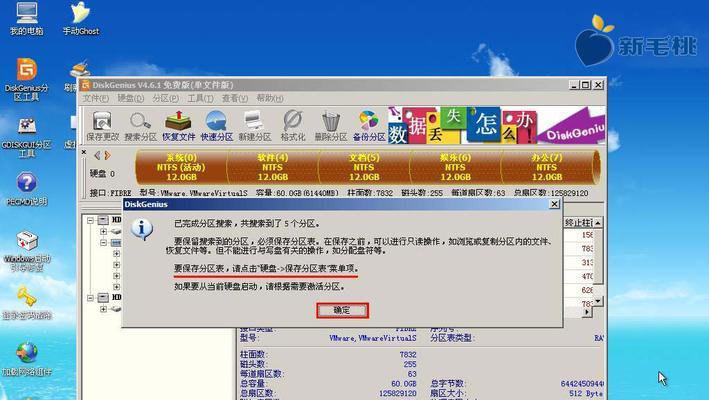Screen dimensions: 709x400
Task: Open 手动Ghost desktop shortcut
Action: (80, 18)
